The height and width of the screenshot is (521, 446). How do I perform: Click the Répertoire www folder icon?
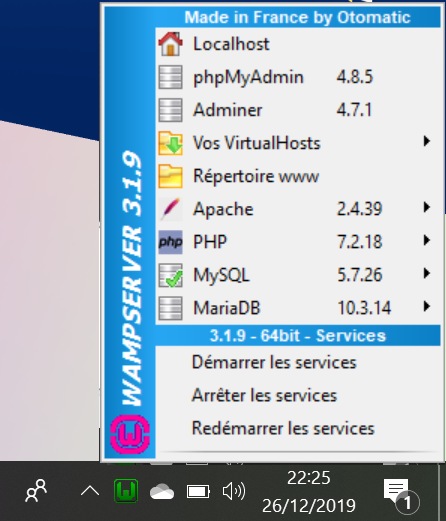(x=170, y=176)
